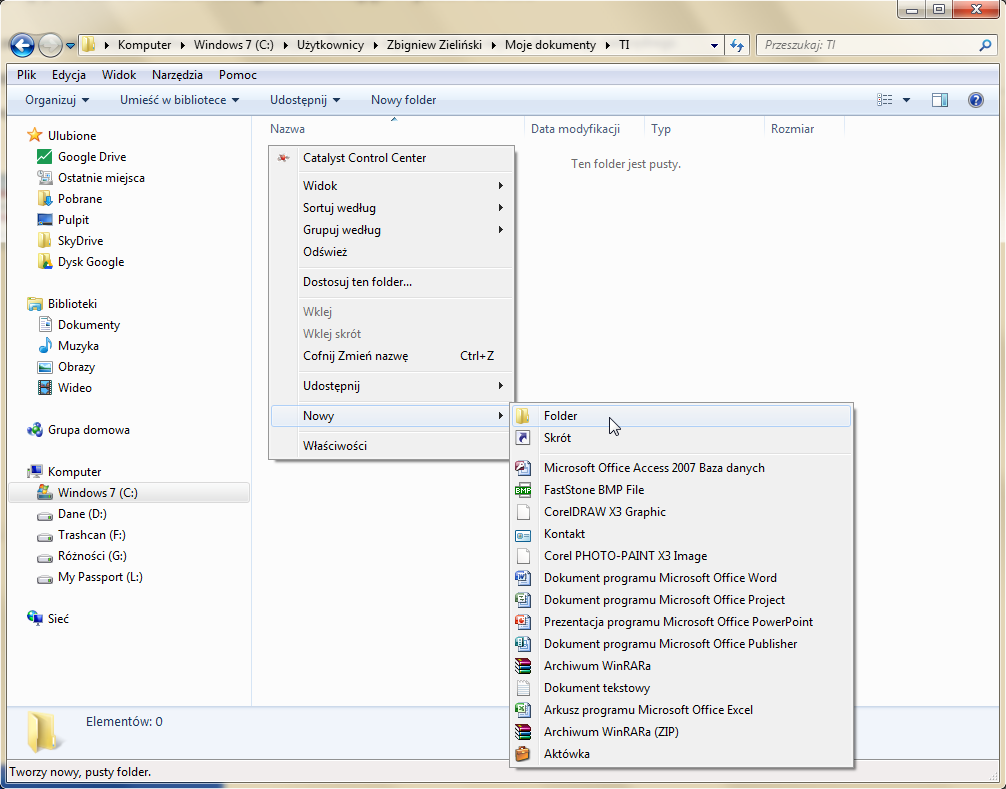
Task: Sort by the Nazwa column header
Action: click(x=287, y=129)
